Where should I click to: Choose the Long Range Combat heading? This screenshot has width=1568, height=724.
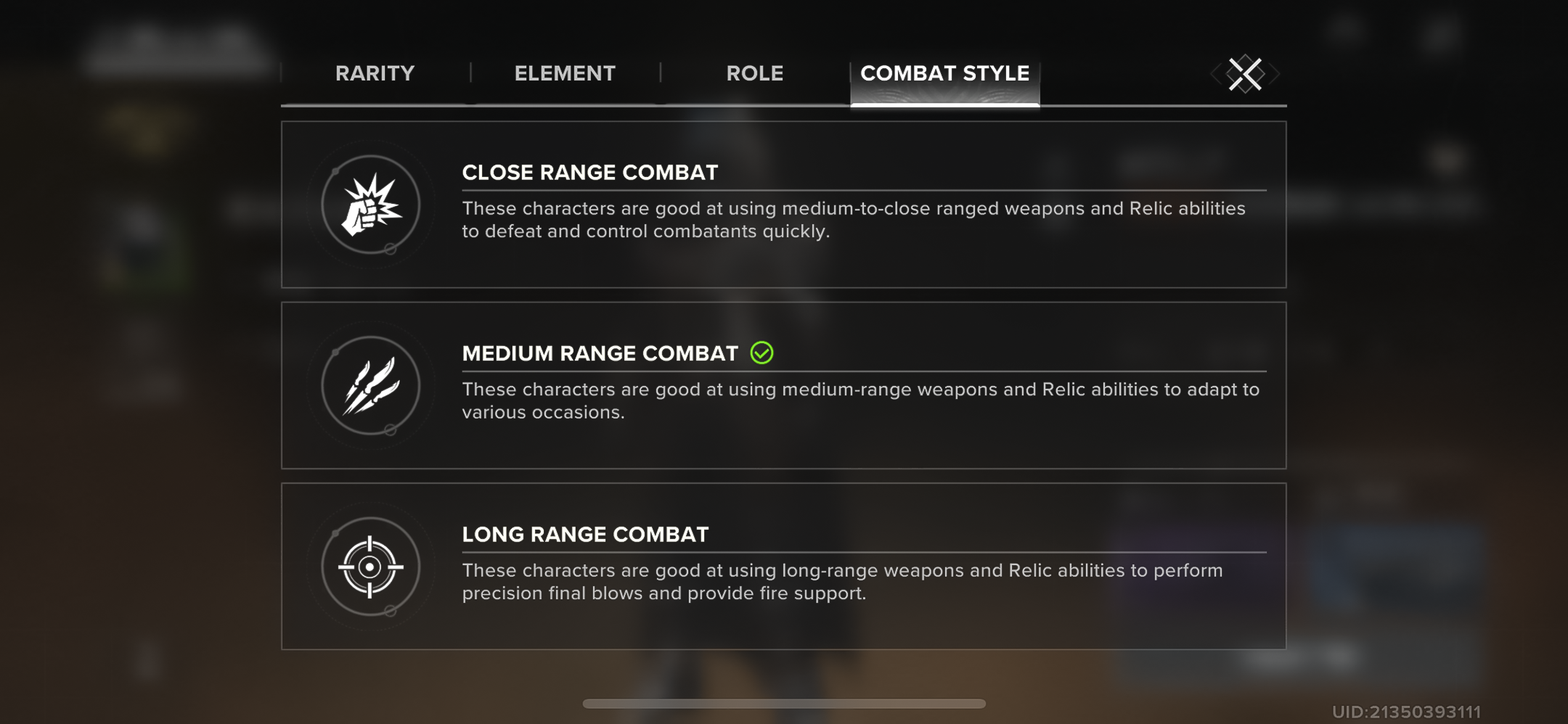coord(585,535)
